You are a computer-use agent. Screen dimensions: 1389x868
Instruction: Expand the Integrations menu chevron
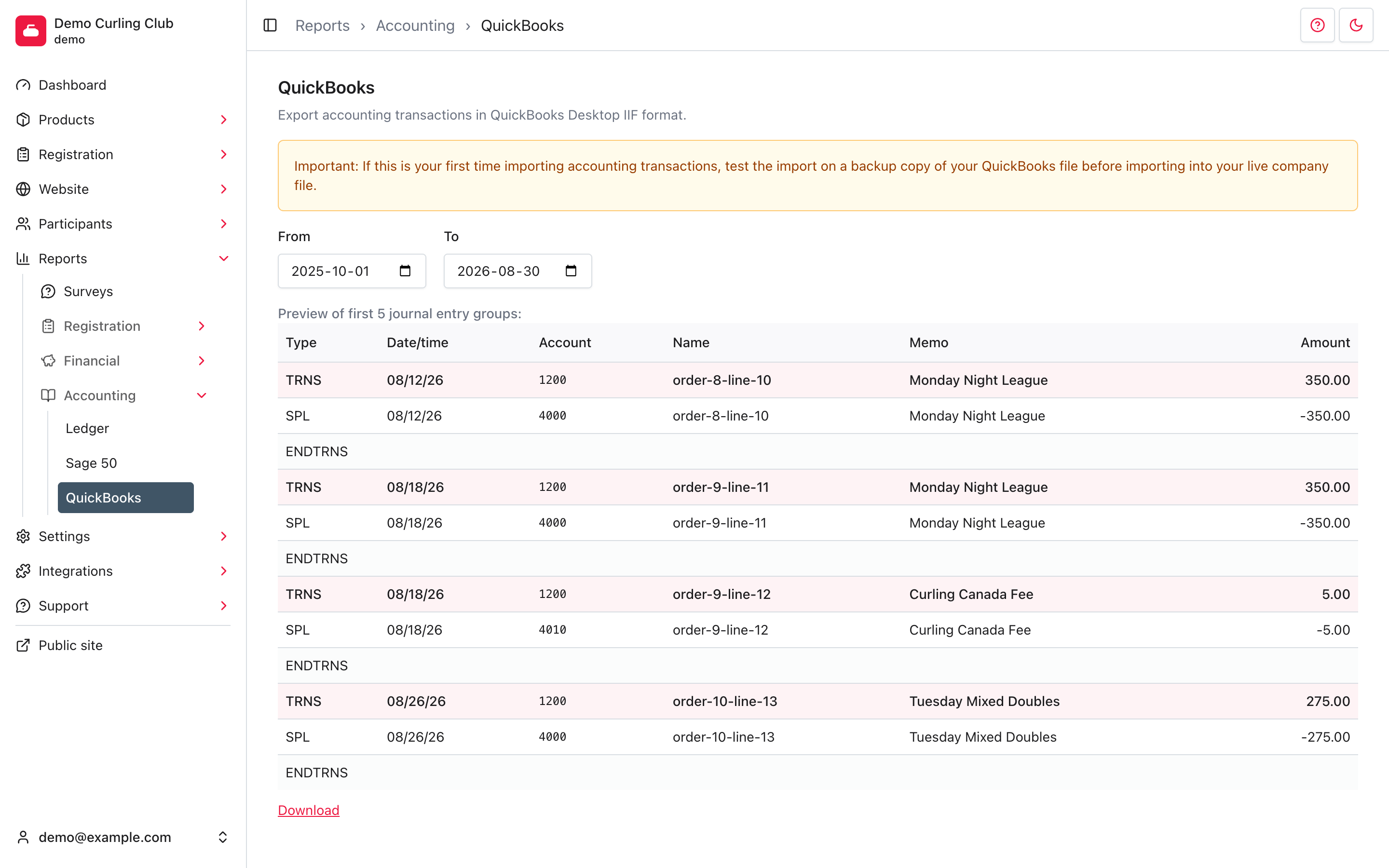pos(224,571)
